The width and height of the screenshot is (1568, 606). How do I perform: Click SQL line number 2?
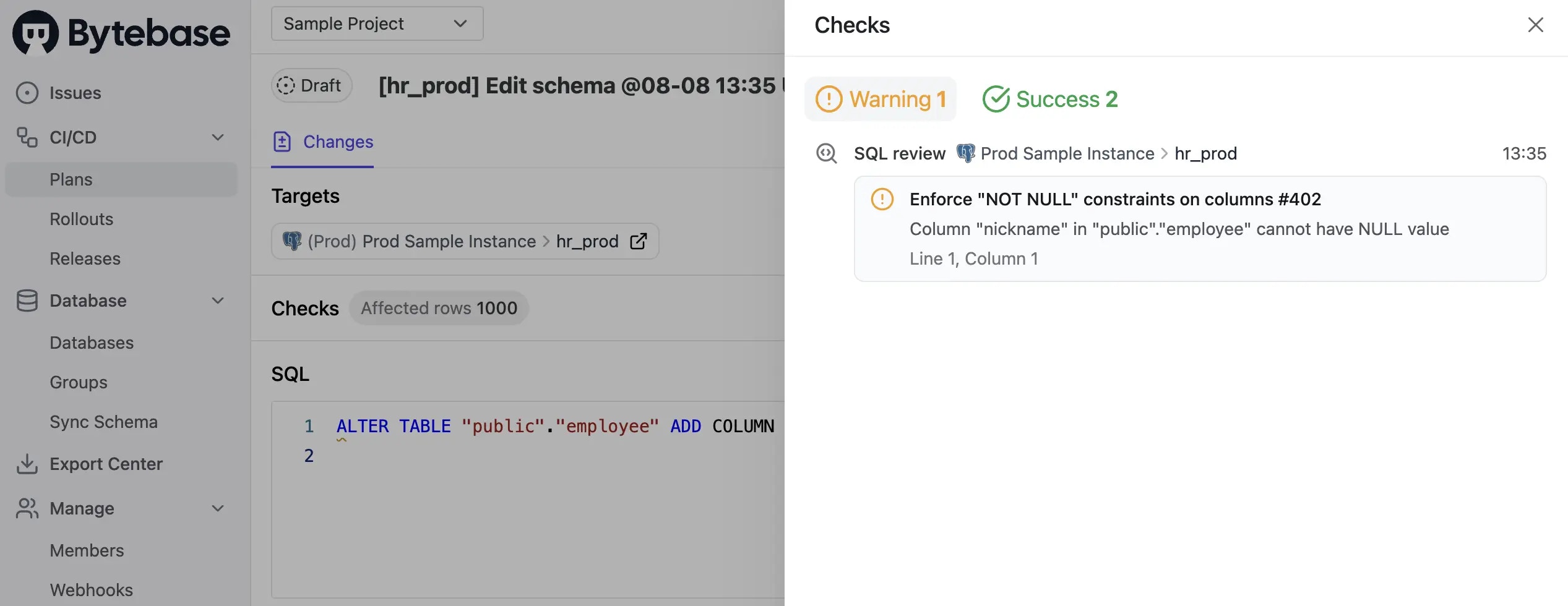309,456
